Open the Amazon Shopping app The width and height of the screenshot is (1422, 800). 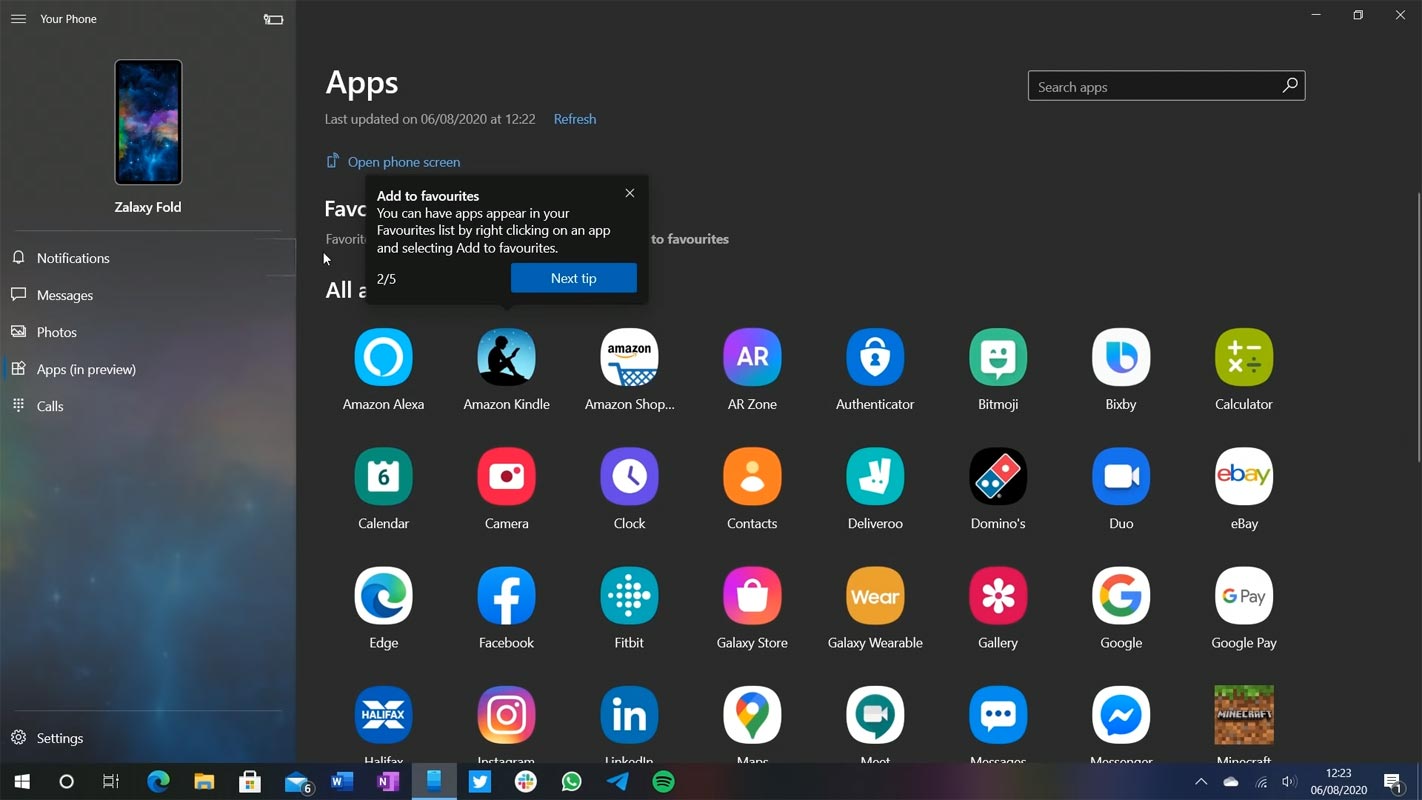[629, 358]
